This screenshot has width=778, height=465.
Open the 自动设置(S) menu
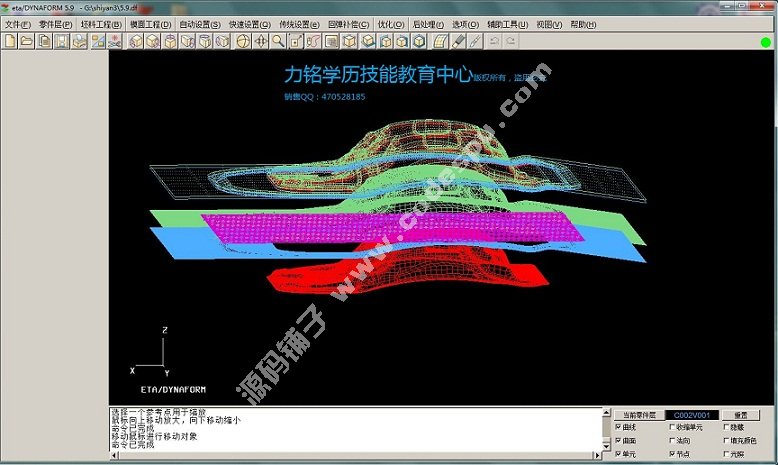click(x=200, y=24)
